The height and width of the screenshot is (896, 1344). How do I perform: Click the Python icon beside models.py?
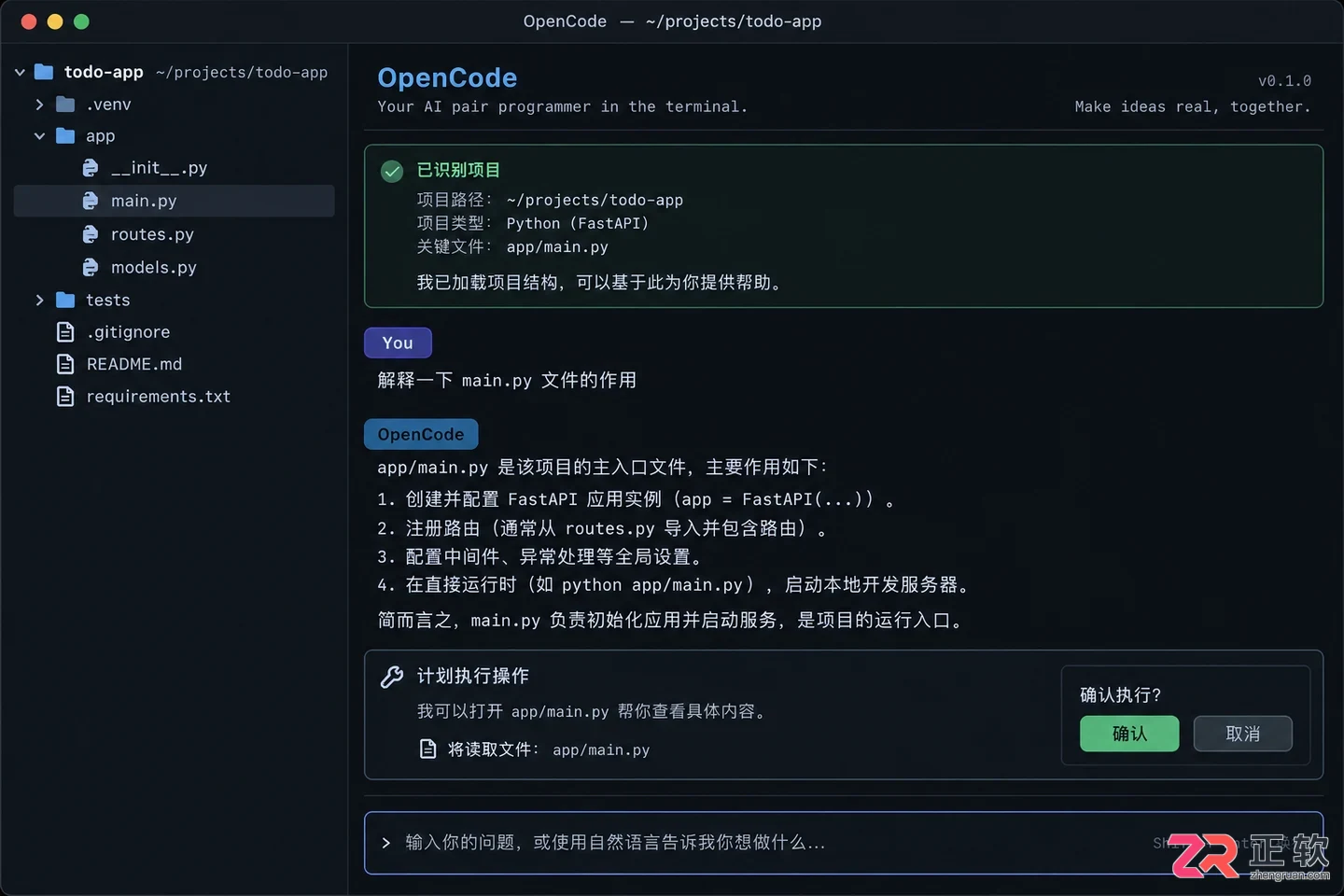pyautogui.click(x=91, y=268)
